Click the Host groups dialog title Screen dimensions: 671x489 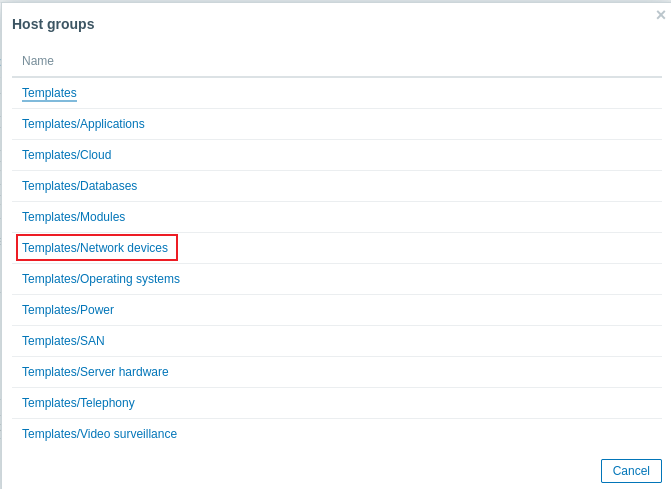pos(53,24)
